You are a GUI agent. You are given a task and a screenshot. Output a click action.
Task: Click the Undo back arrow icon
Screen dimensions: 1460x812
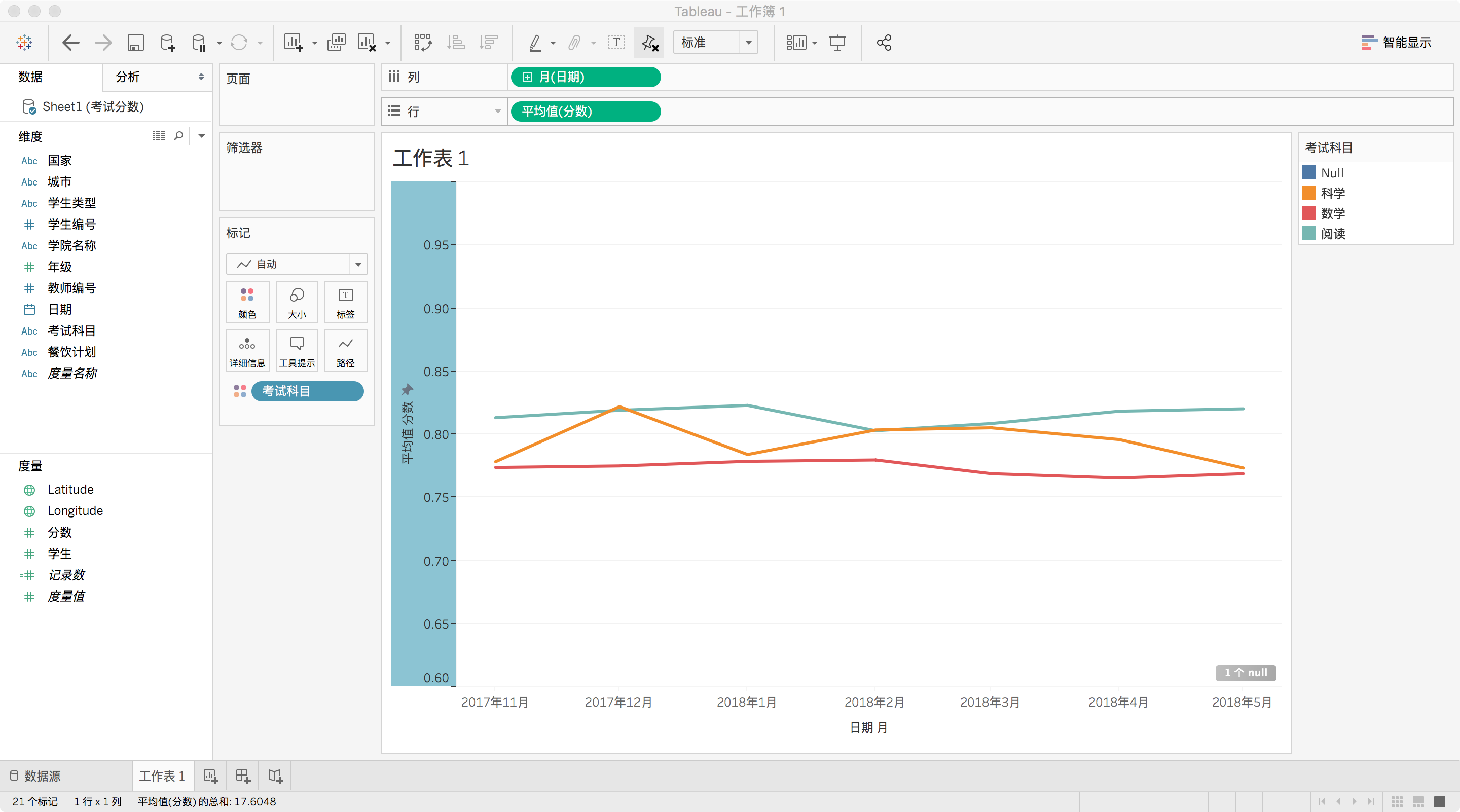click(70, 43)
